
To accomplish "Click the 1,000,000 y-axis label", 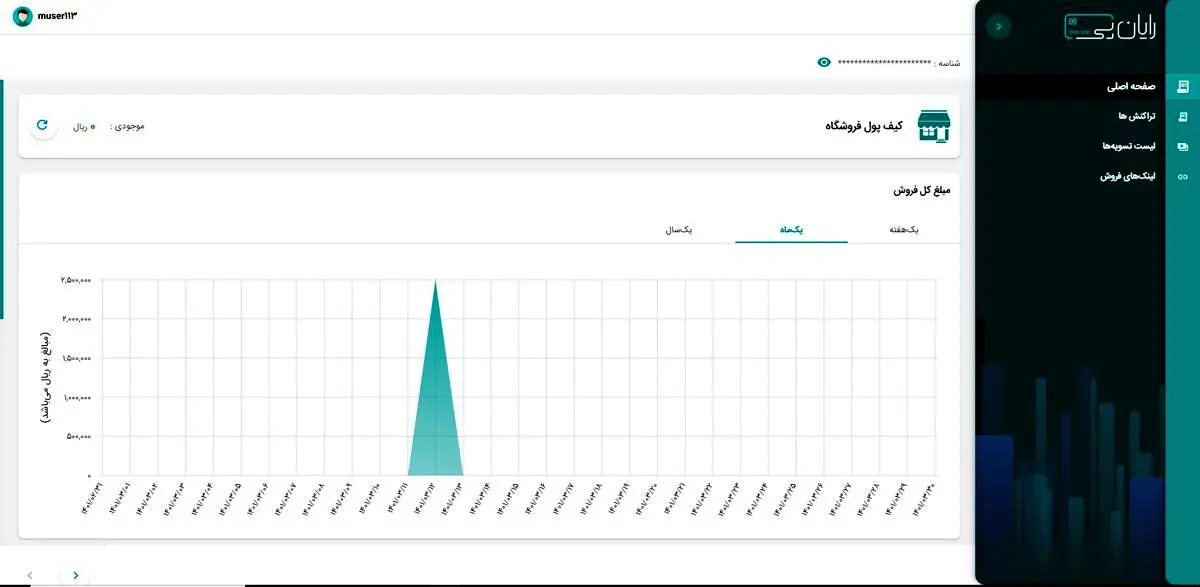I will point(76,397).
